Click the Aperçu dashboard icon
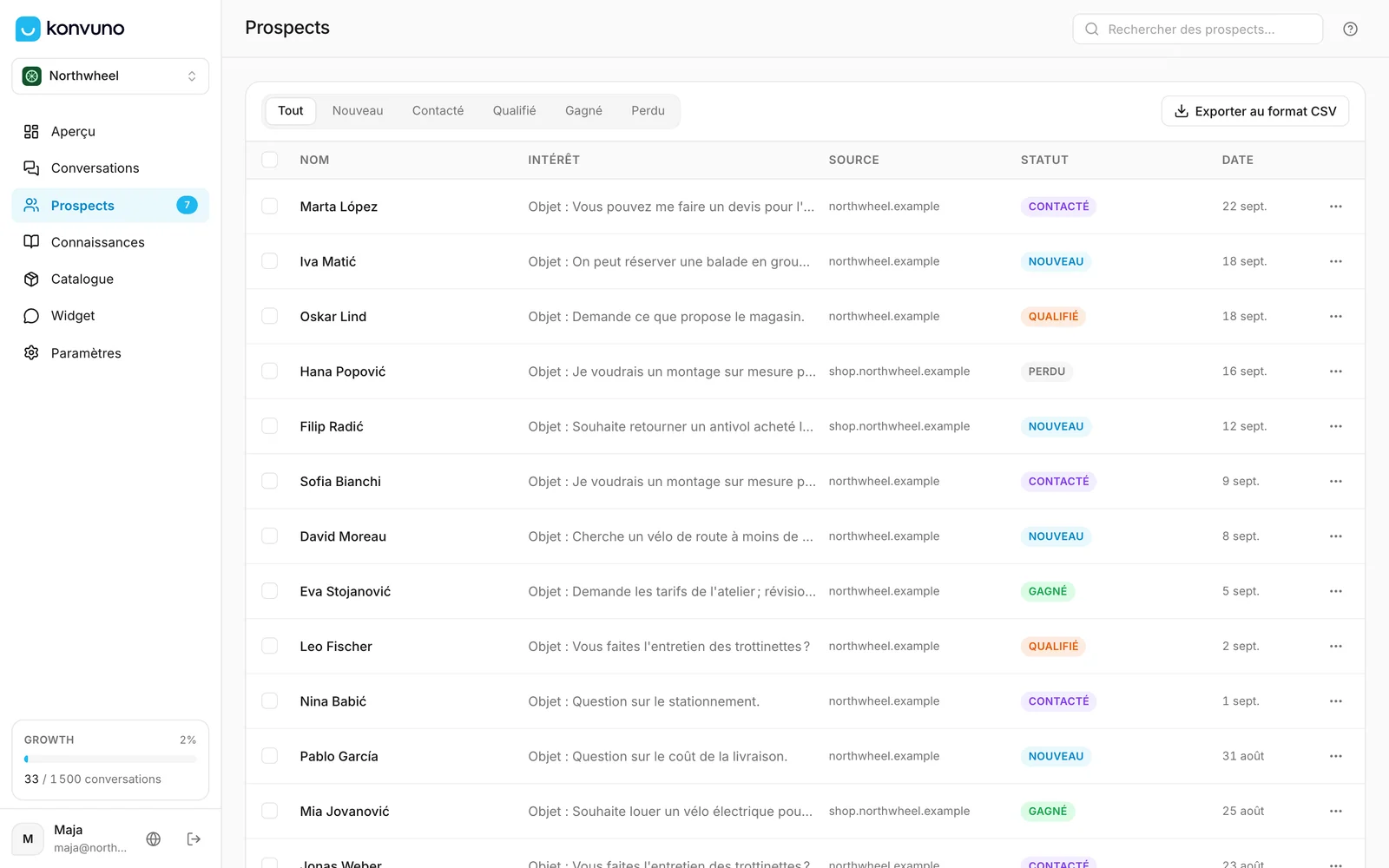 [x=31, y=131]
